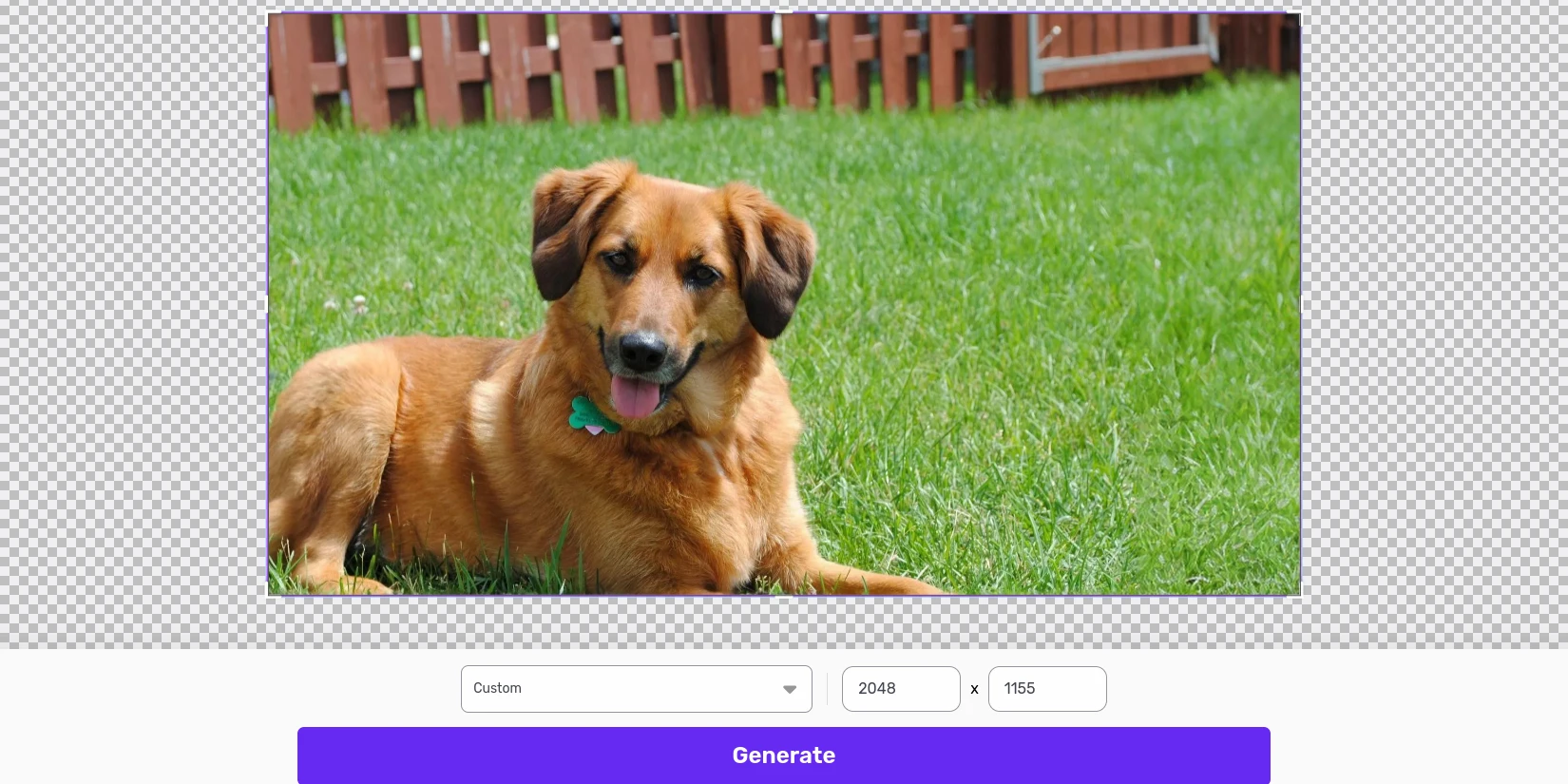This screenshot has width=1568, height=784.
Task: Open the Custom size preset dropdown
Action: point(636,689)
